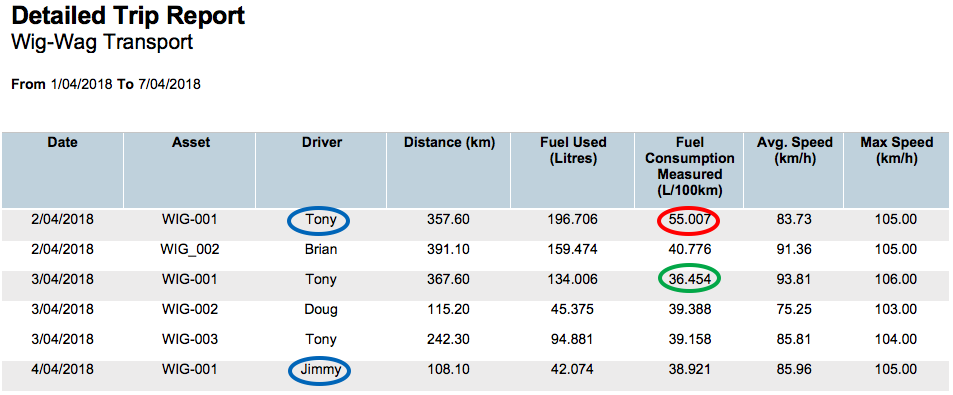Click the Date column header
The width and height of the screenshot is (953, 395).
(63, 143)
